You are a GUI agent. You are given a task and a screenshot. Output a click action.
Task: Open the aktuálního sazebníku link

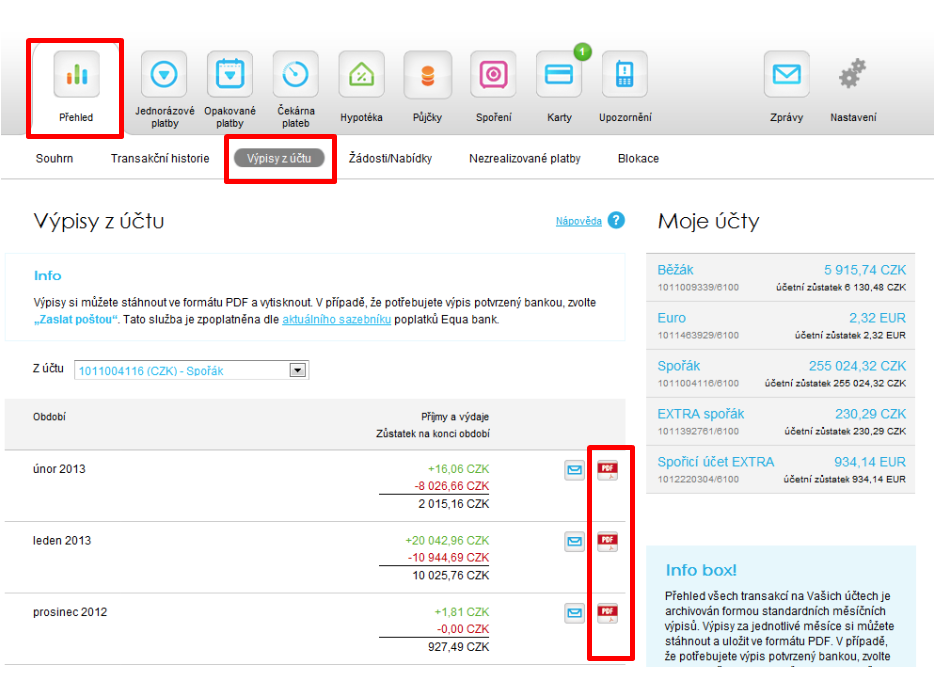tap(336, 320)
